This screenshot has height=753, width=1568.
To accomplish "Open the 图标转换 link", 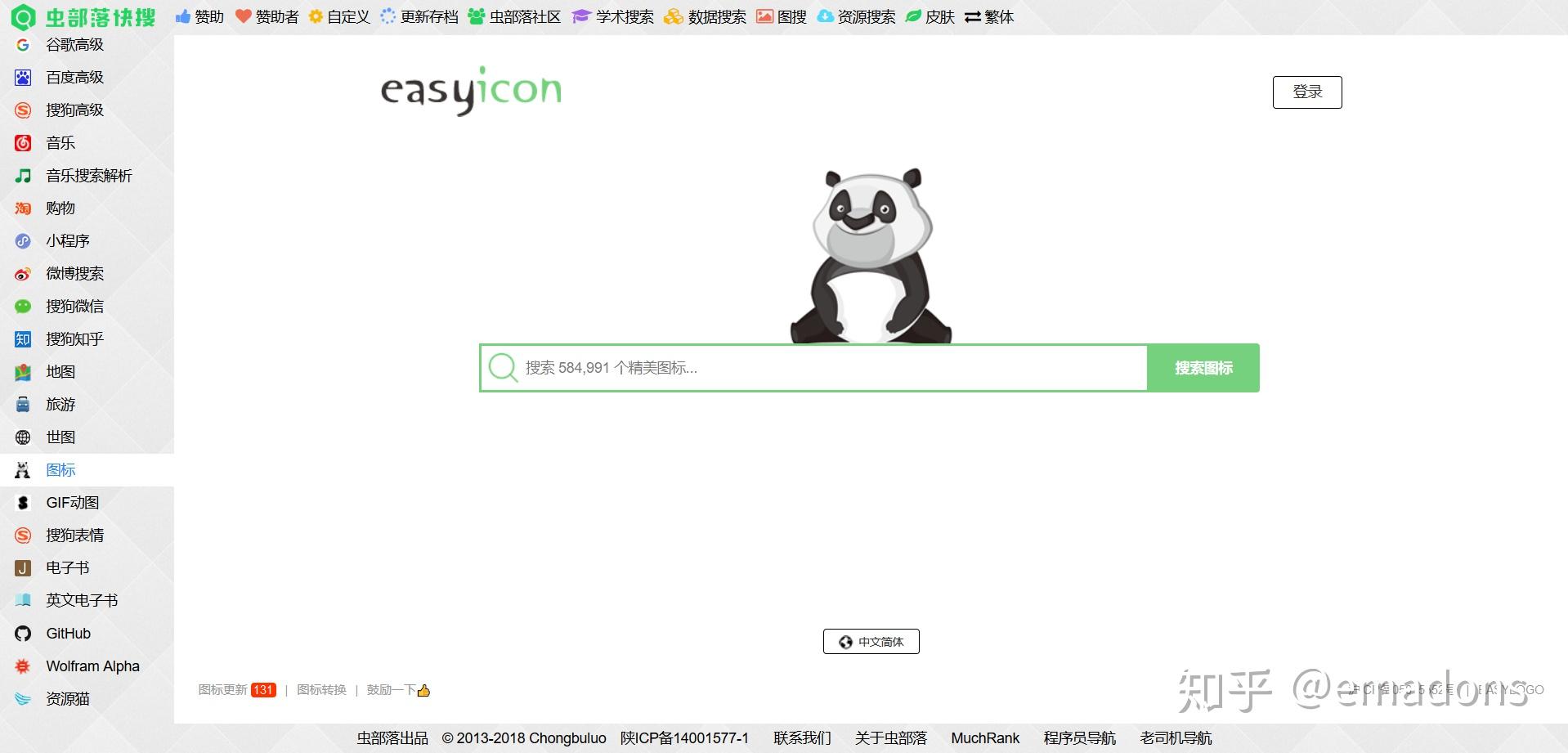I will click(x=321, y=690).
